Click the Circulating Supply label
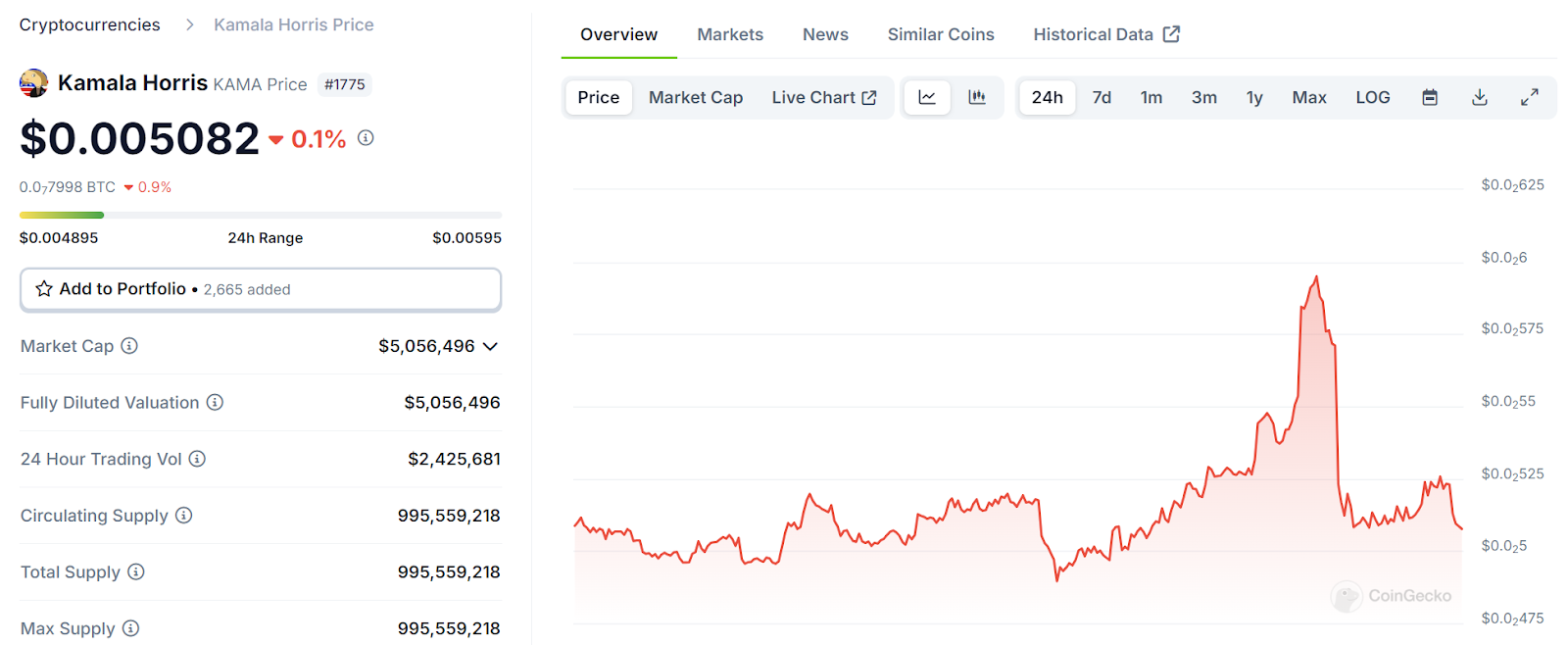 [94, 516]
